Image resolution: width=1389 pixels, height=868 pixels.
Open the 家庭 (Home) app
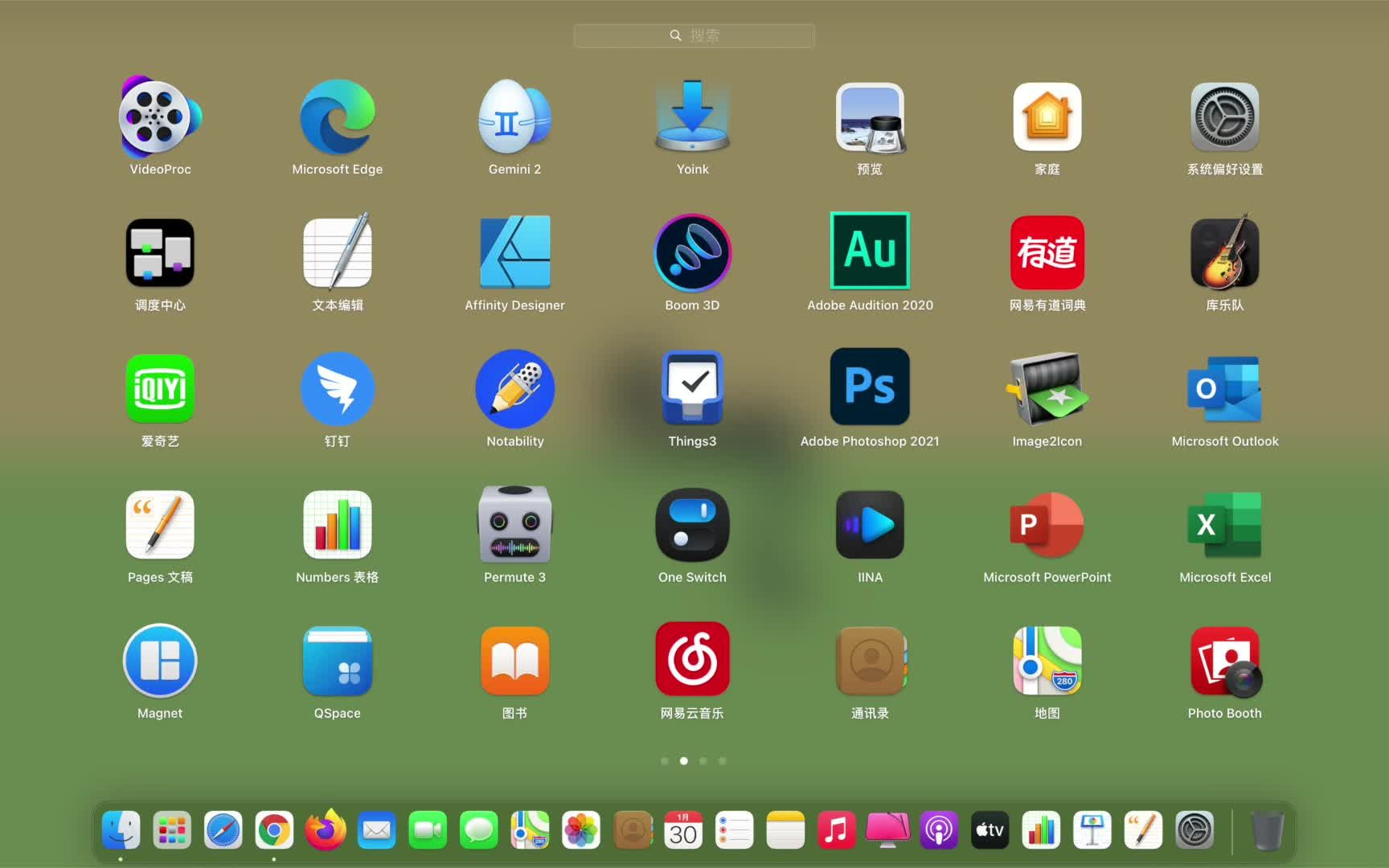[1047, 117]
